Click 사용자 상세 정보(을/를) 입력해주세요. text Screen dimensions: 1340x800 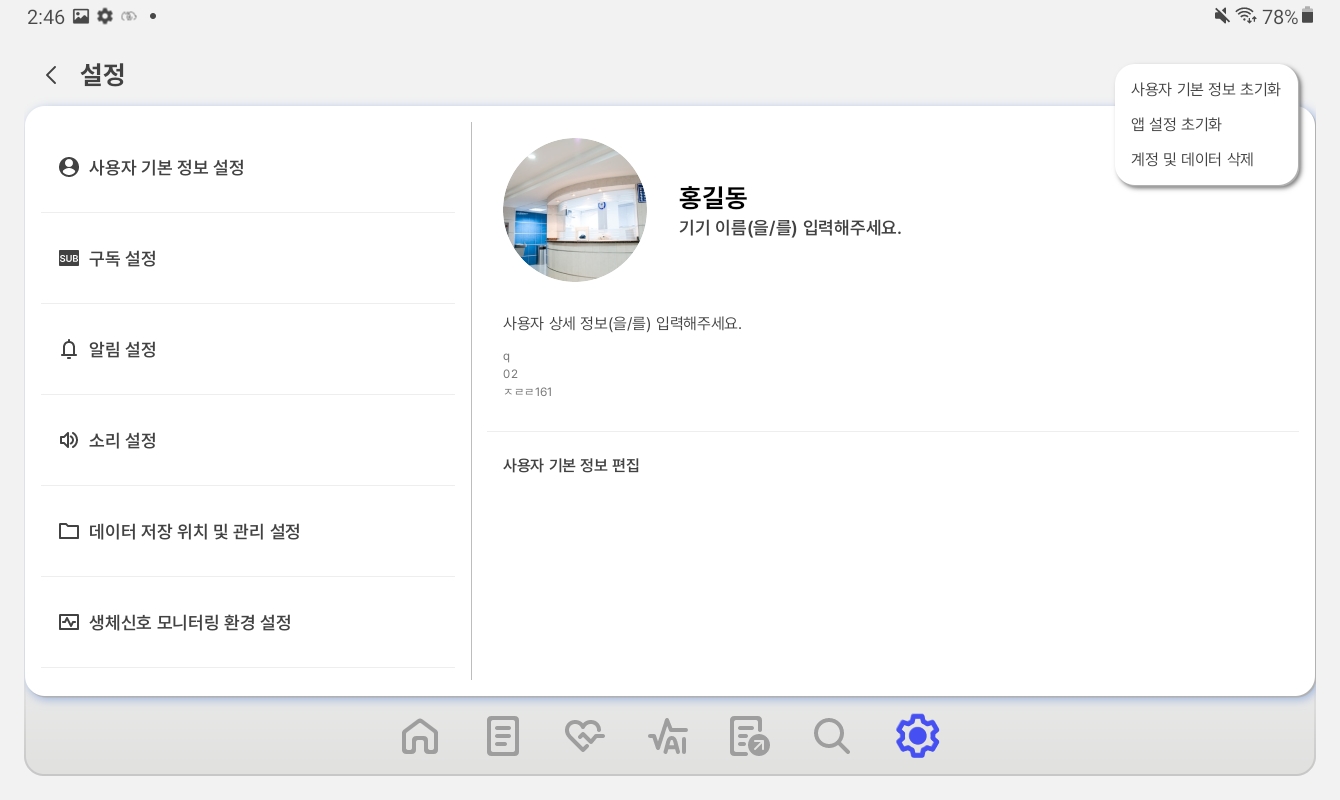click(x=622, y=324)
